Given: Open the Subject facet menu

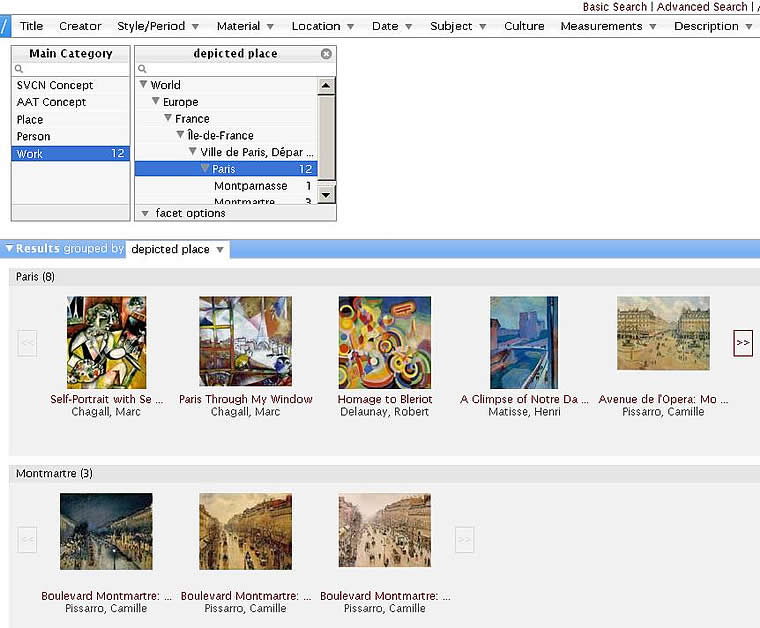Looking at the screenshot, I should 458,26.
